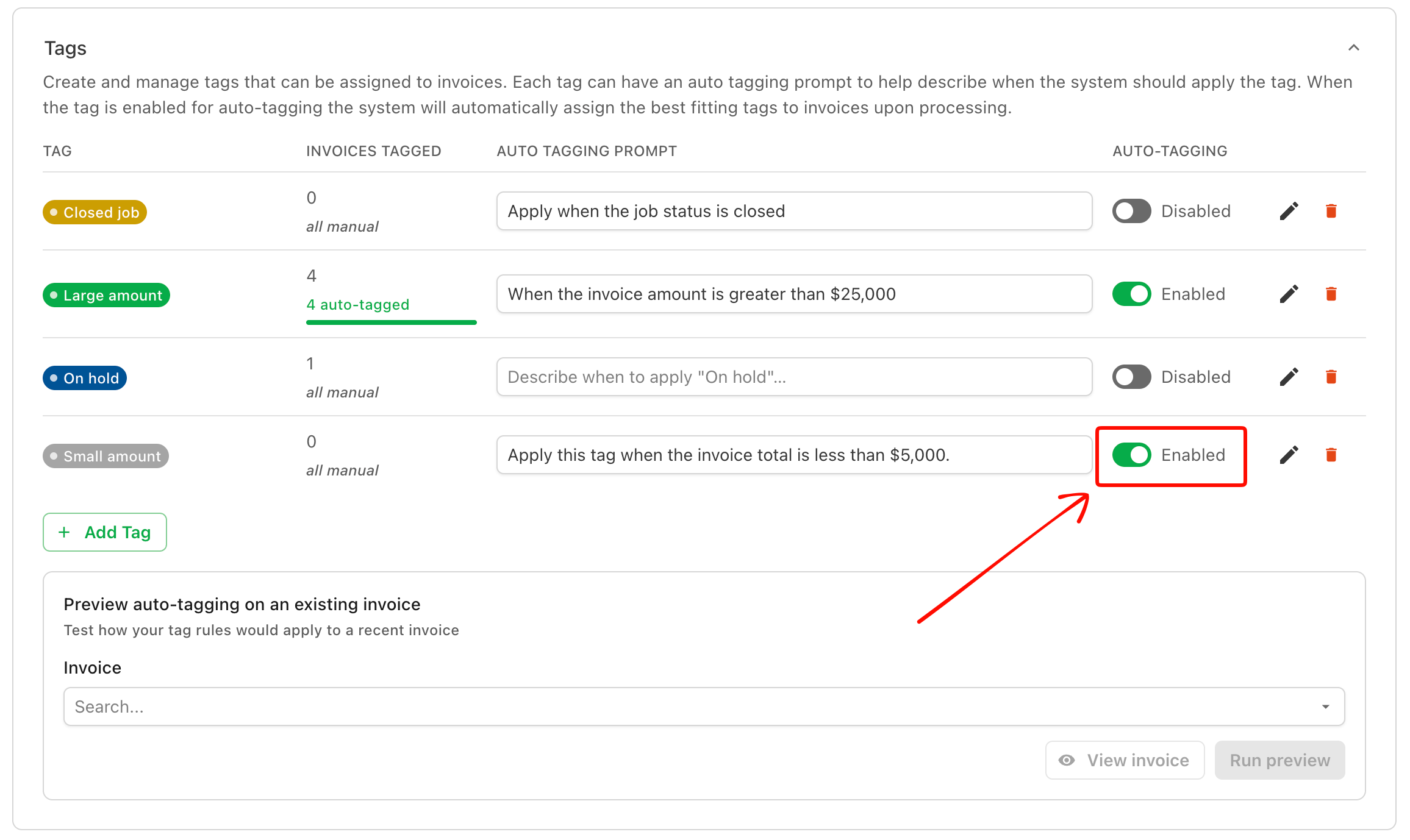Click the '4 auto-tagged' link
Screen dimensions: 1410x840
pos(358,304)
